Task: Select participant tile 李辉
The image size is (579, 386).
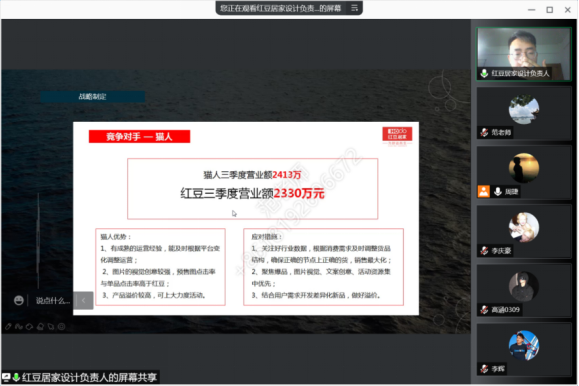Action: click(524, 350)
